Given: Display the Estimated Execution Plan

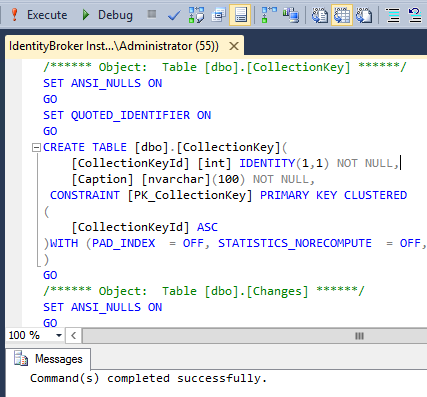Looking at the screenshot, I should 196,15.
